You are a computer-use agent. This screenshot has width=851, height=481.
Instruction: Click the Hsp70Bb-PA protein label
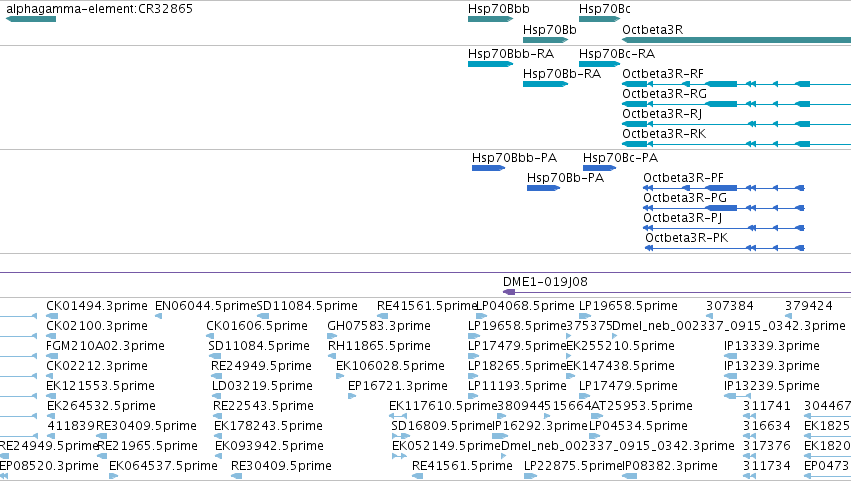coord(565,178)
